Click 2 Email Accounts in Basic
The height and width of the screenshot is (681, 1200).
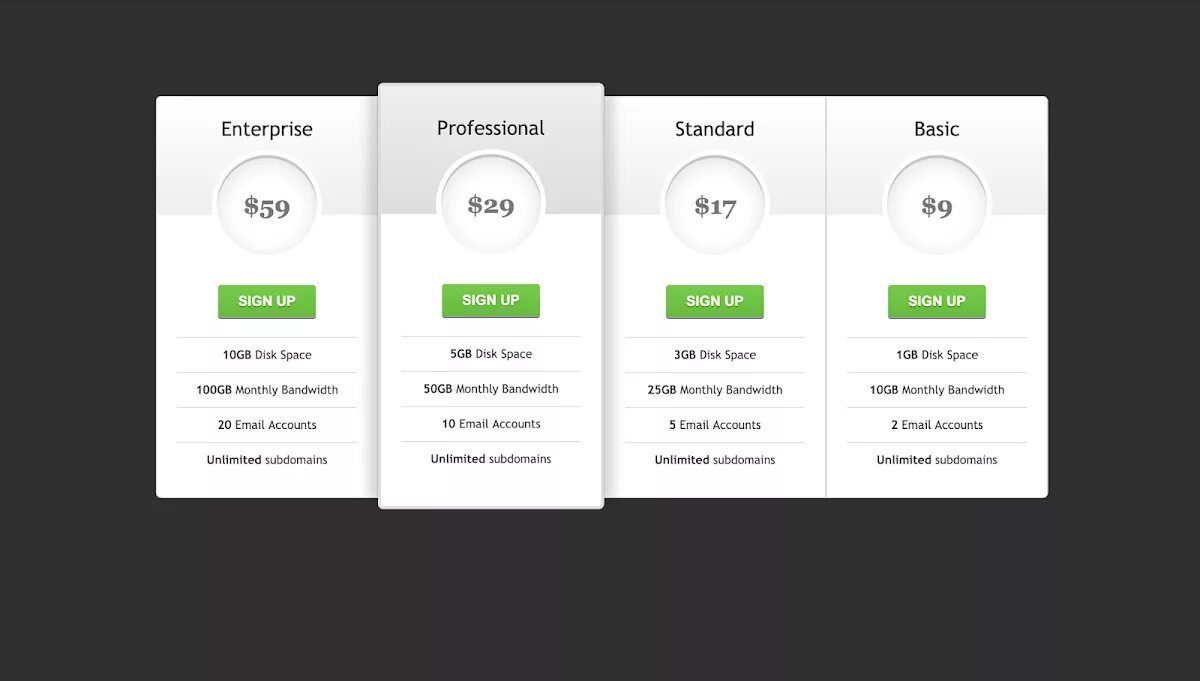937,425
